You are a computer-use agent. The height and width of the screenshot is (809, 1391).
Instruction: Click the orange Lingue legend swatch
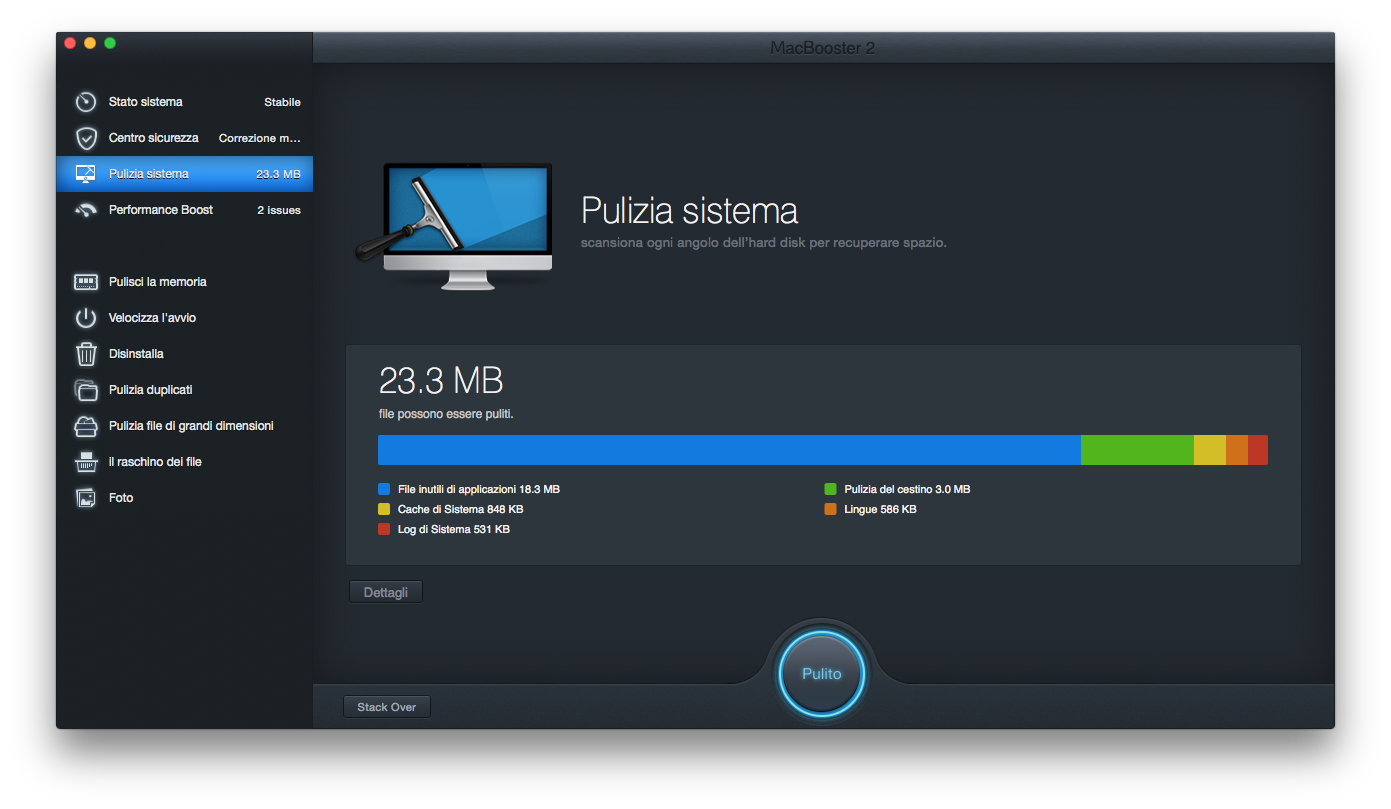[830, 510]
